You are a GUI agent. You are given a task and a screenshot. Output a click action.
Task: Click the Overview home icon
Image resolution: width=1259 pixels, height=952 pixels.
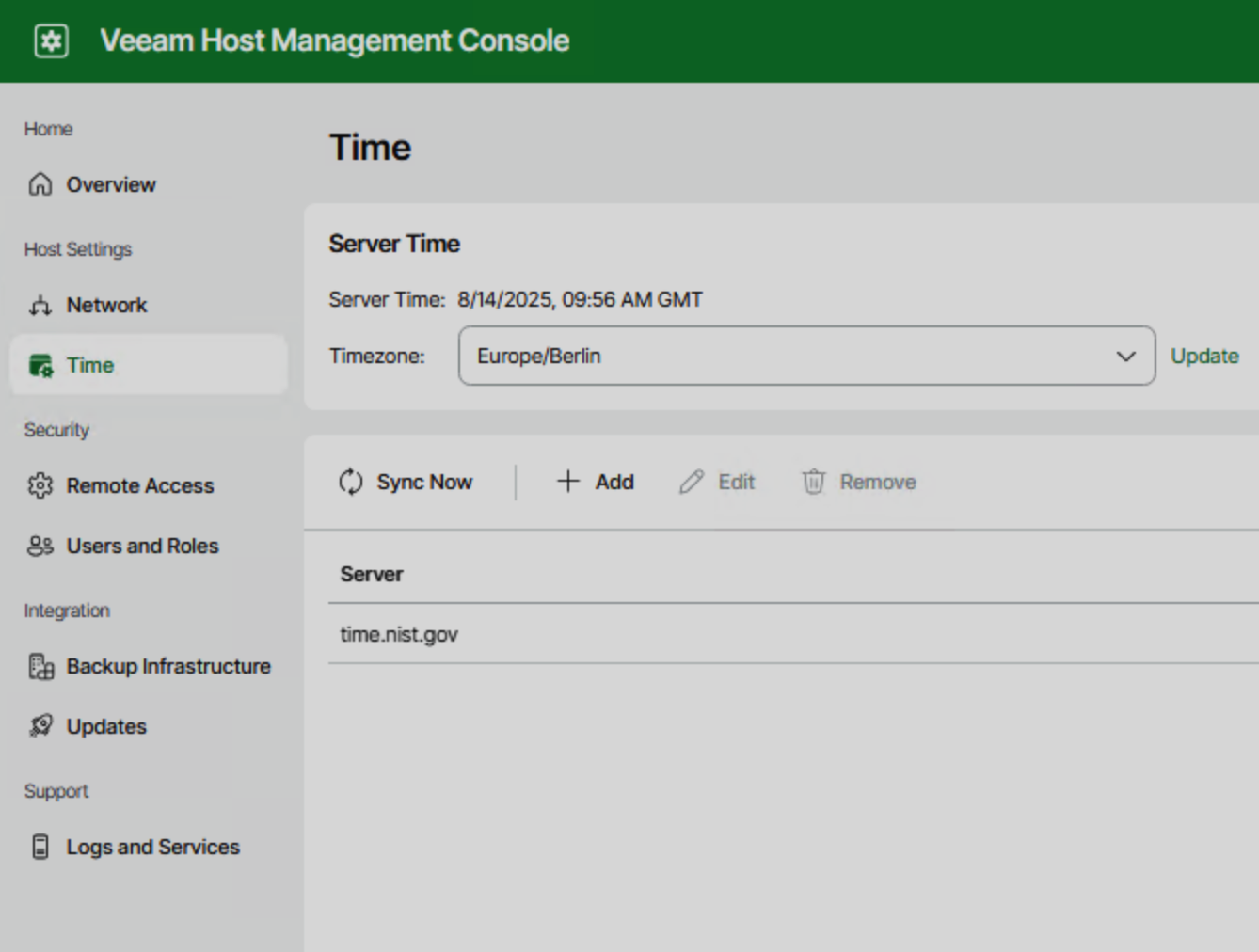40,184
